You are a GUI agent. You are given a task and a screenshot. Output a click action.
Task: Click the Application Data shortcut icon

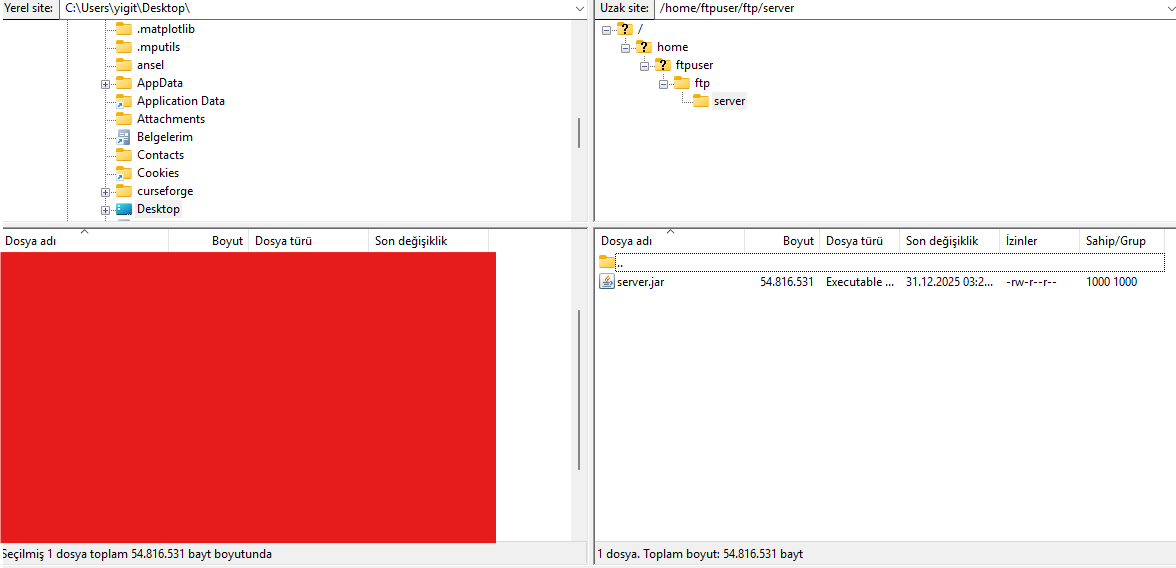pyautogui.click(x=124, y=101)
